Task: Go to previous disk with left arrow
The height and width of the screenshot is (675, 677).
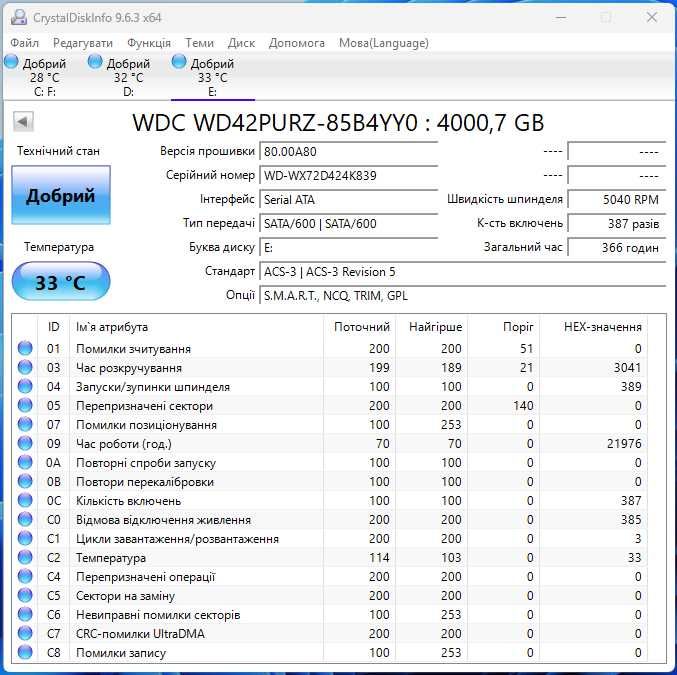Action: pos(23,121)
